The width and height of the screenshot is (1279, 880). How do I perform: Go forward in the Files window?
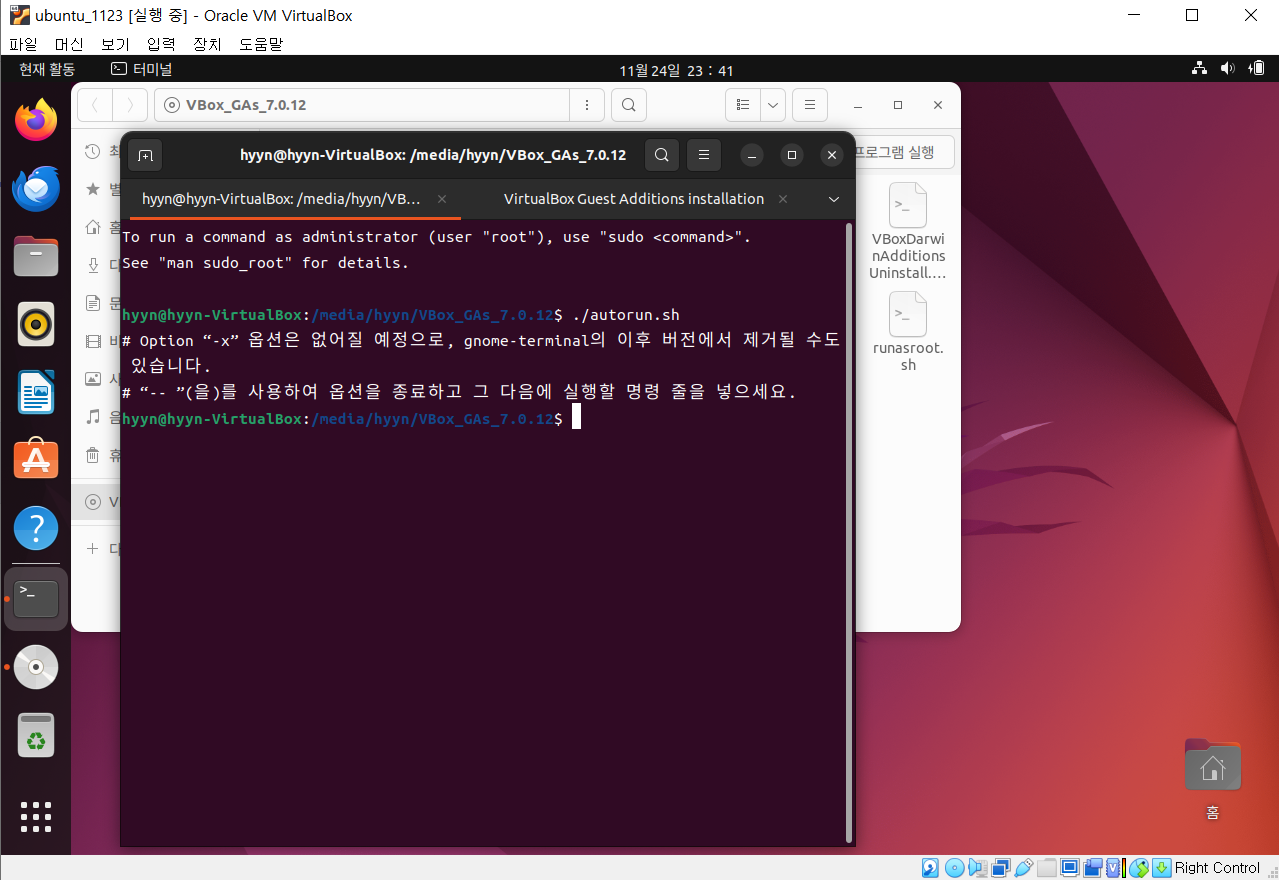pos(130,105)
